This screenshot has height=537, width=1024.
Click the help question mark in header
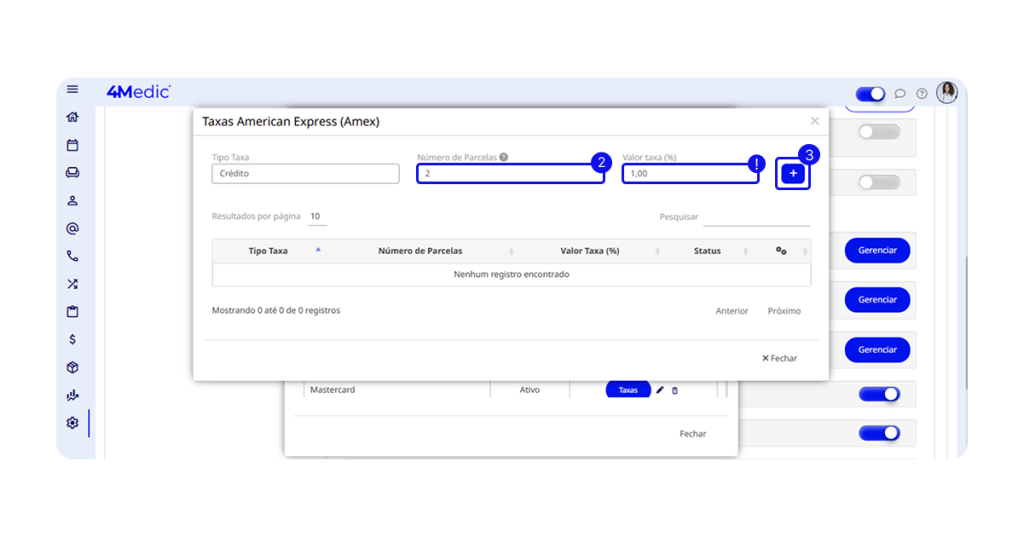[922, 94]
